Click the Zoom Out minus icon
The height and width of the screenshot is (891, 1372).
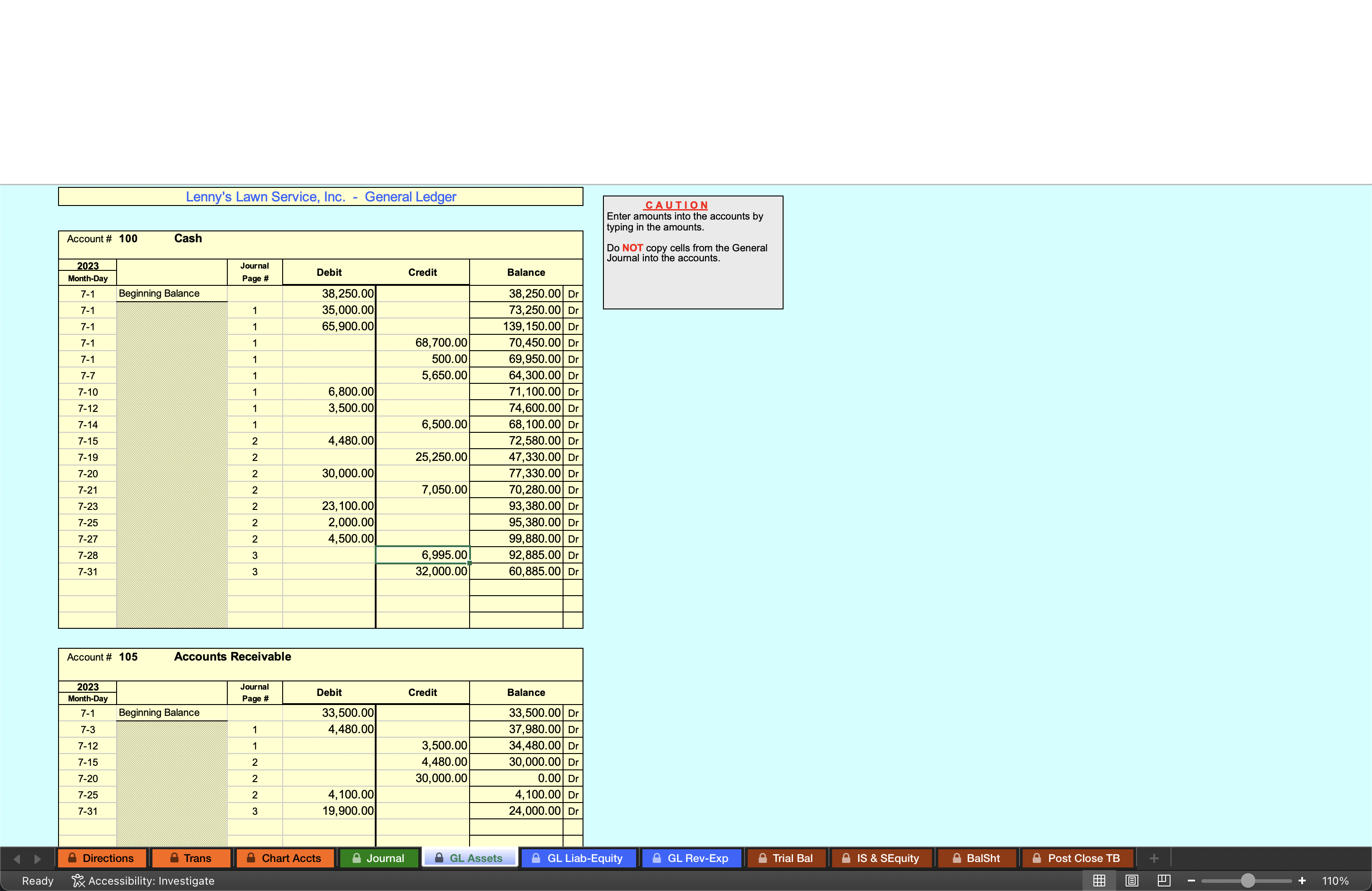point(1191,881)
